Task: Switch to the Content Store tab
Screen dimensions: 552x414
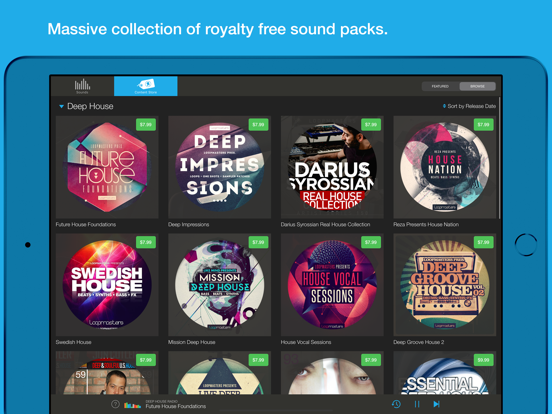Action: pos(146,86)
